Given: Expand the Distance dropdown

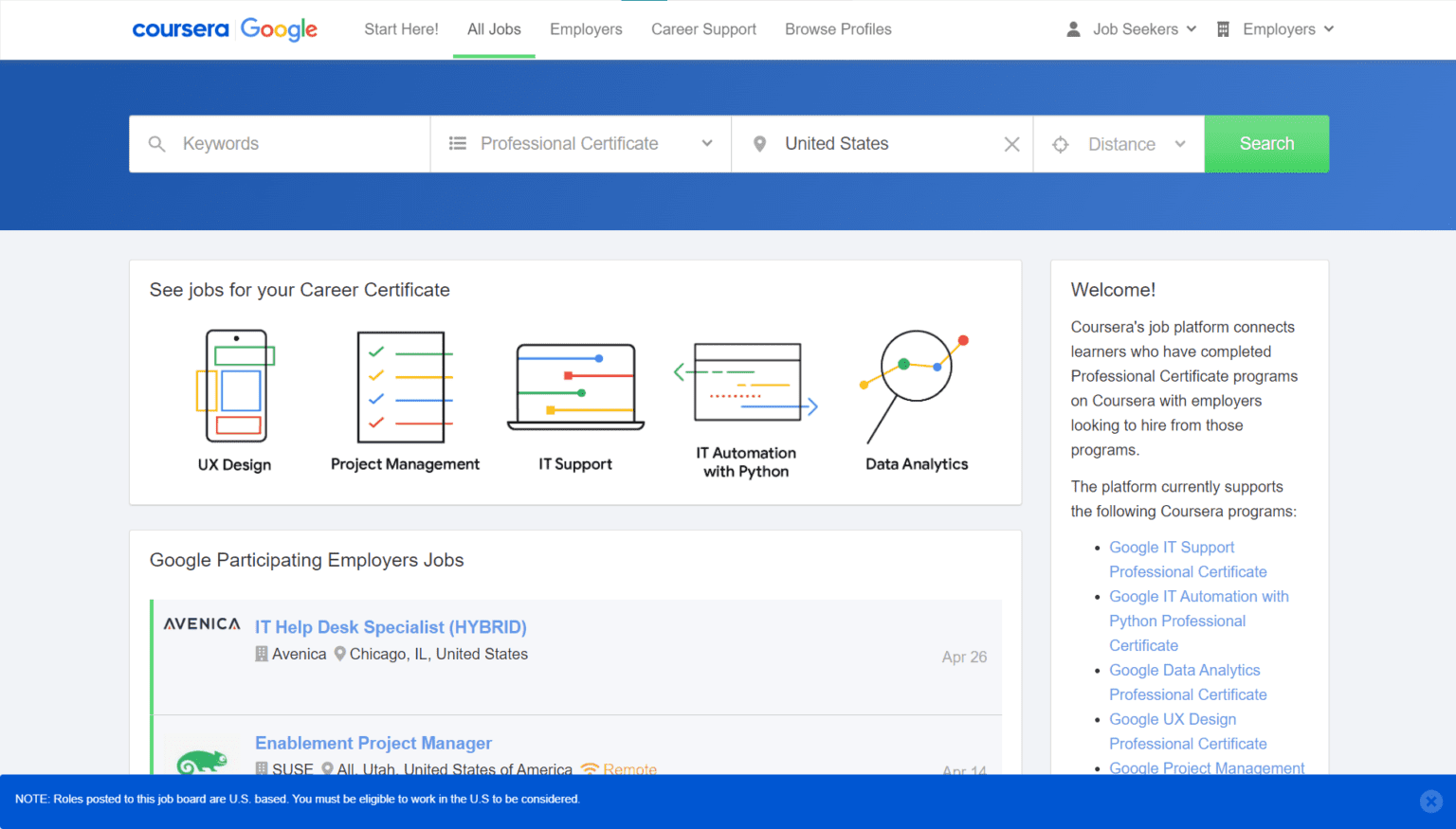Looking at the screenshot, I should (1178, 143).
